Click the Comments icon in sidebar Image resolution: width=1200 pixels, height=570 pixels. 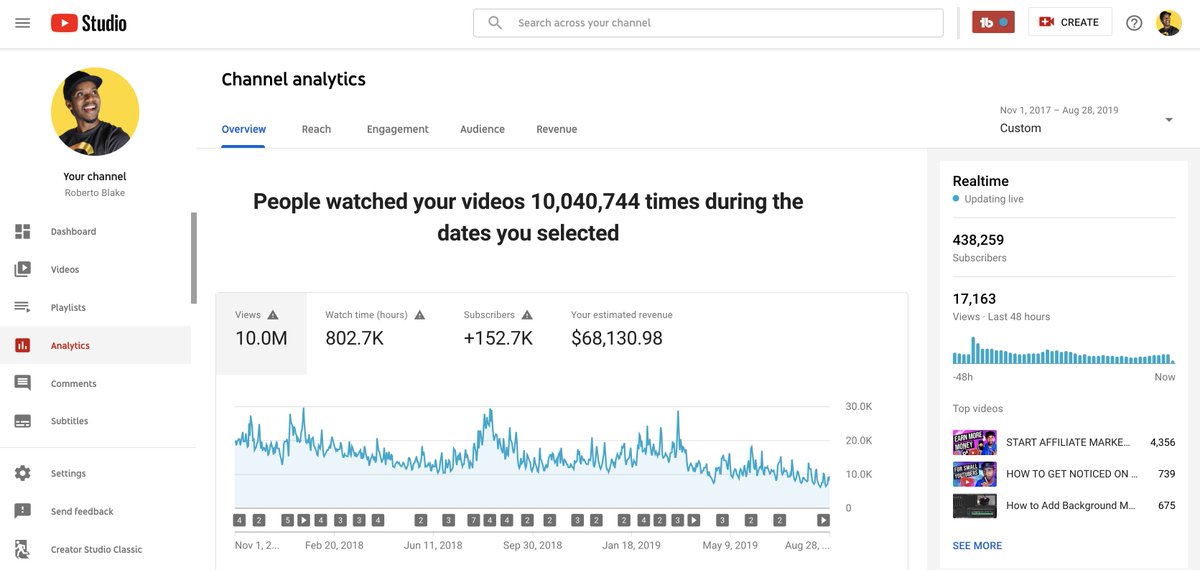pos(22,384)
